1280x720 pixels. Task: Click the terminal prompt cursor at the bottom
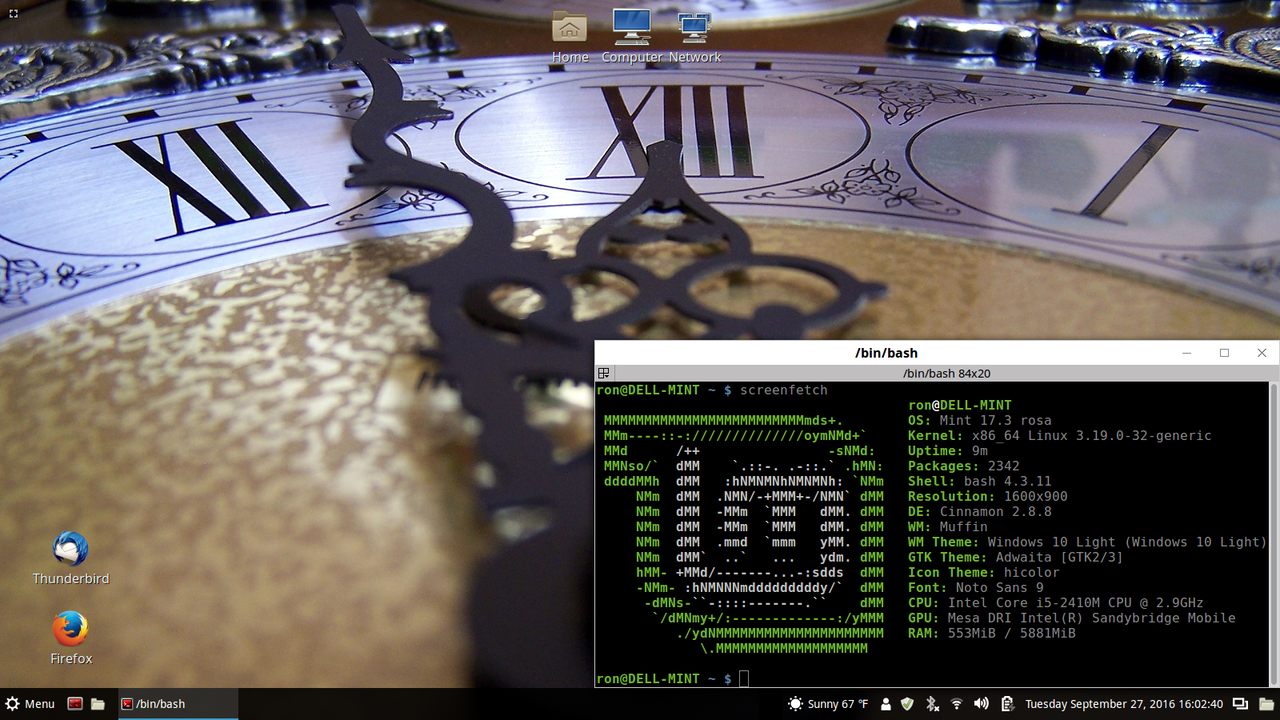(744, 679)
